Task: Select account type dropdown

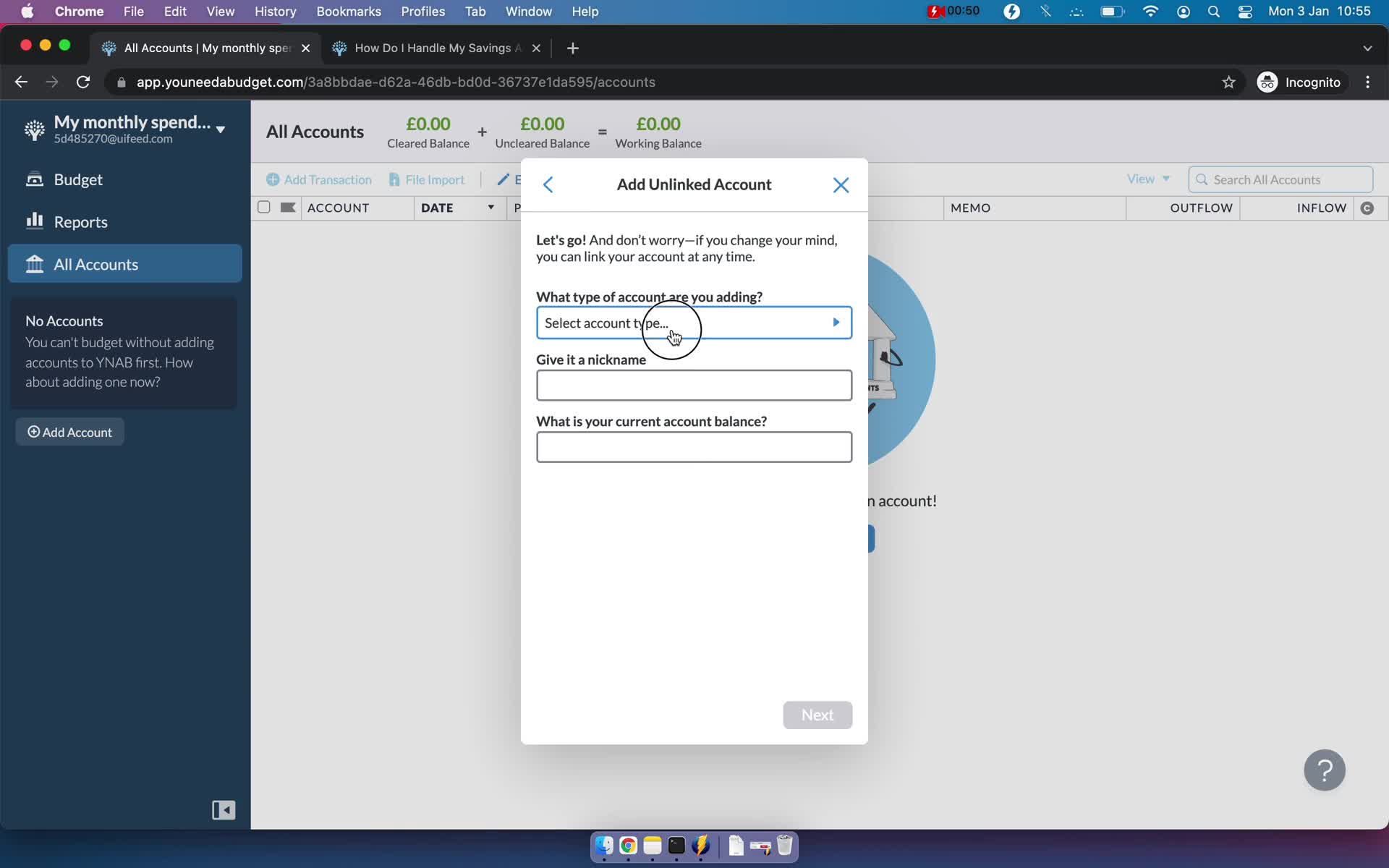Action: 694,322
